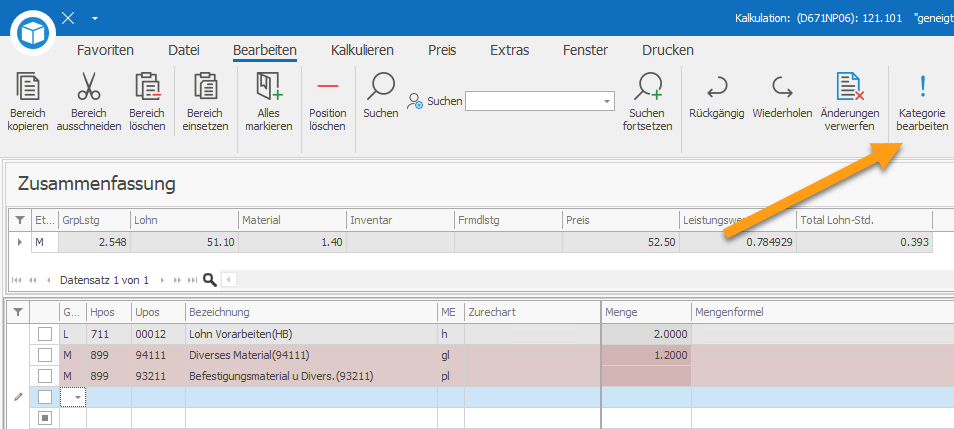The image size is (954, 429).
Task: Click filter icon in positions grid header
Action: [x=18, y=312]
